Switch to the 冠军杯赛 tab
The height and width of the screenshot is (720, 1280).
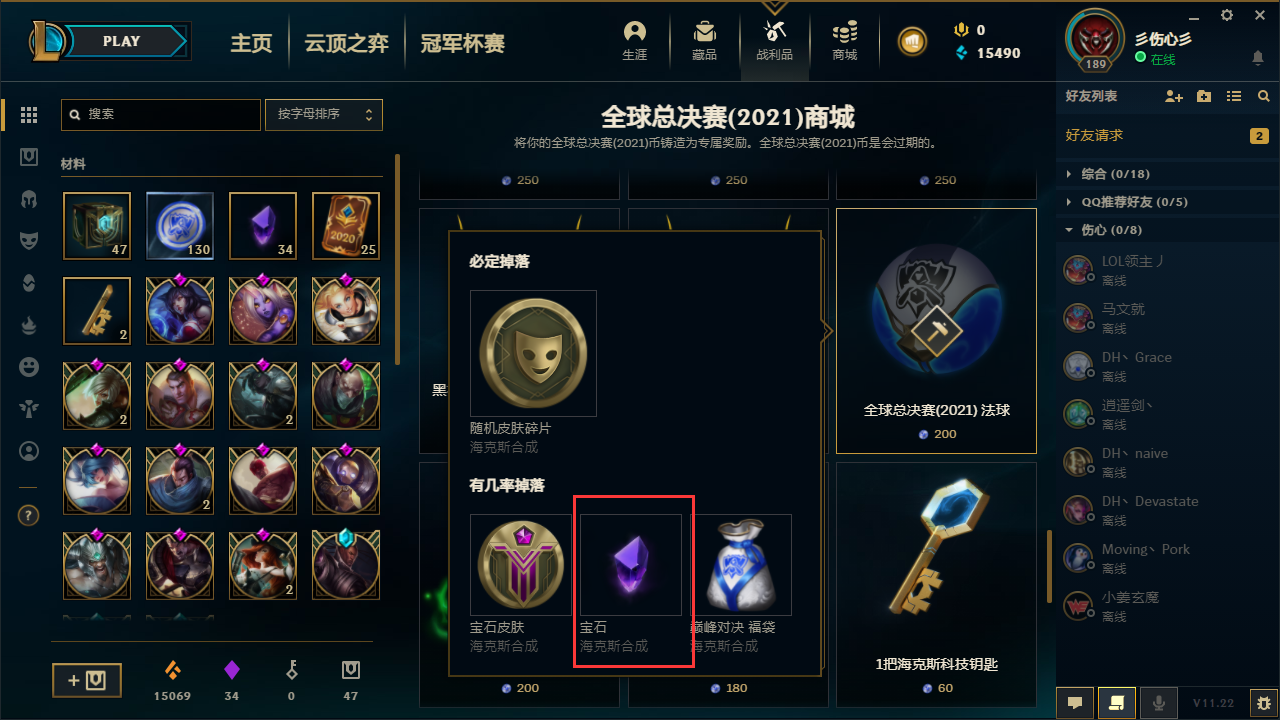point(462,43)
